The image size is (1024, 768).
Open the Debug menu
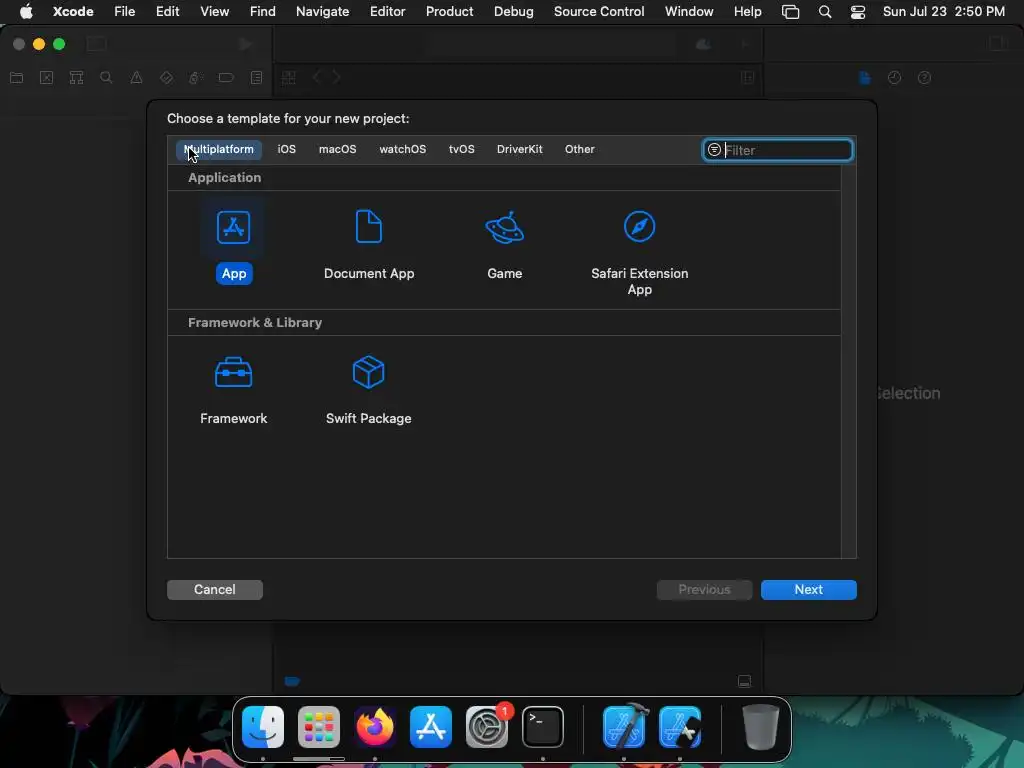pyautogui.click(x=513, y=11)
